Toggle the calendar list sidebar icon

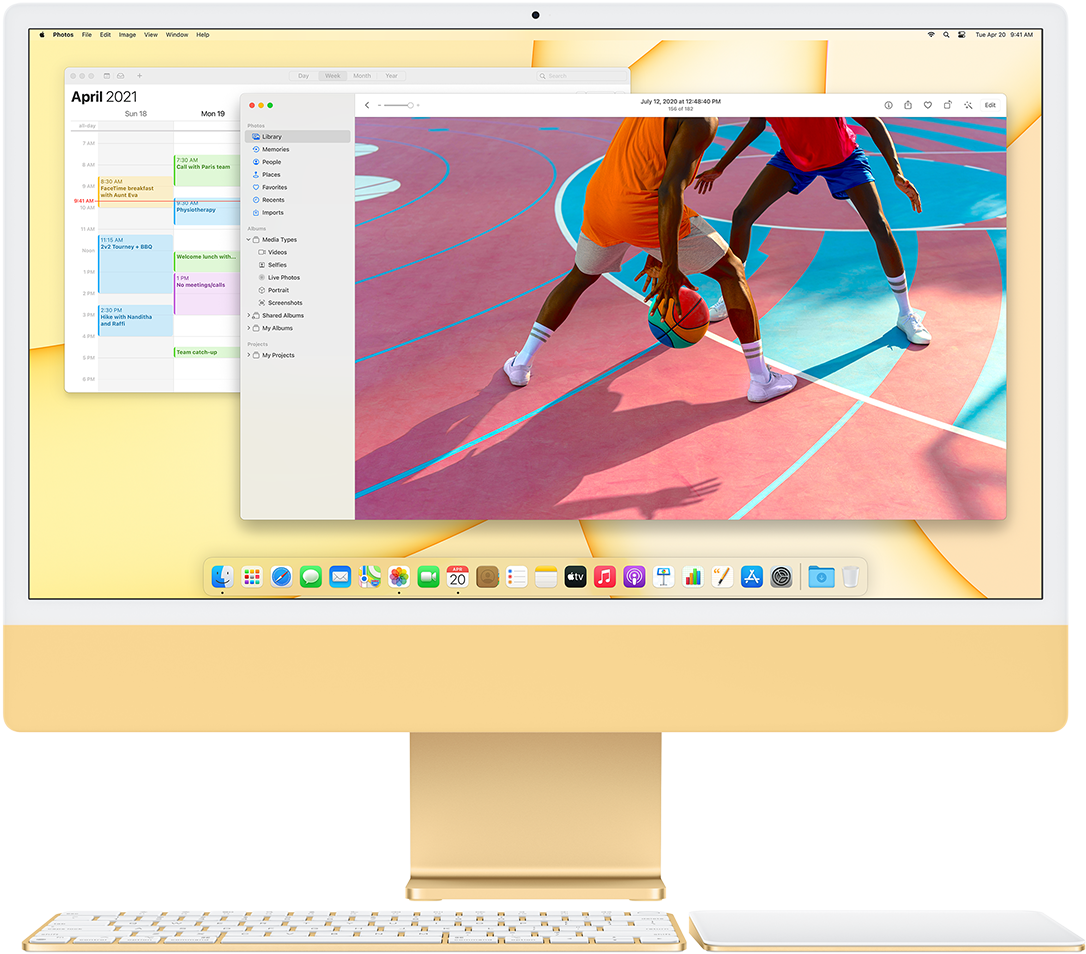(106, 76)
